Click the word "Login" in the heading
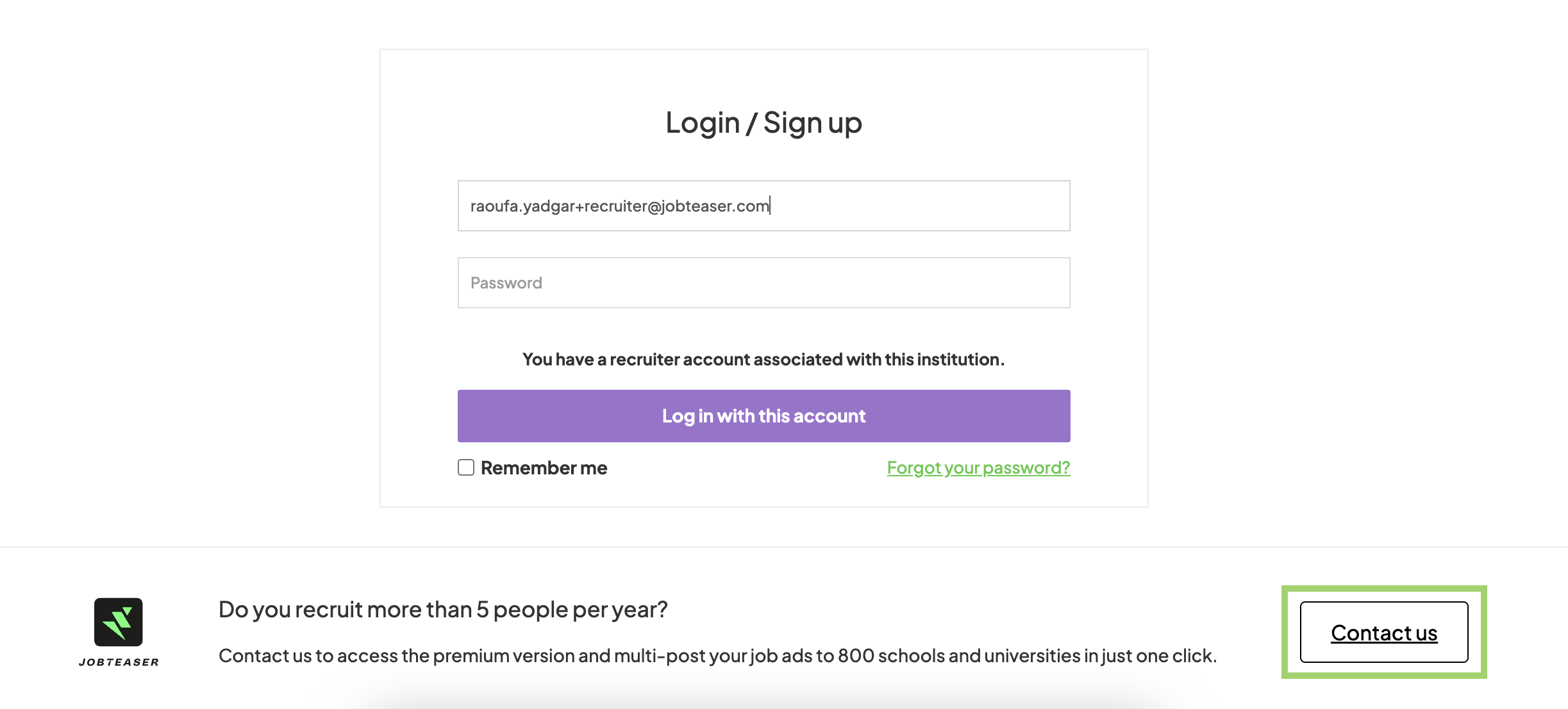The width and height of the screenshot is (1568, 709). (x=703, y=122)
